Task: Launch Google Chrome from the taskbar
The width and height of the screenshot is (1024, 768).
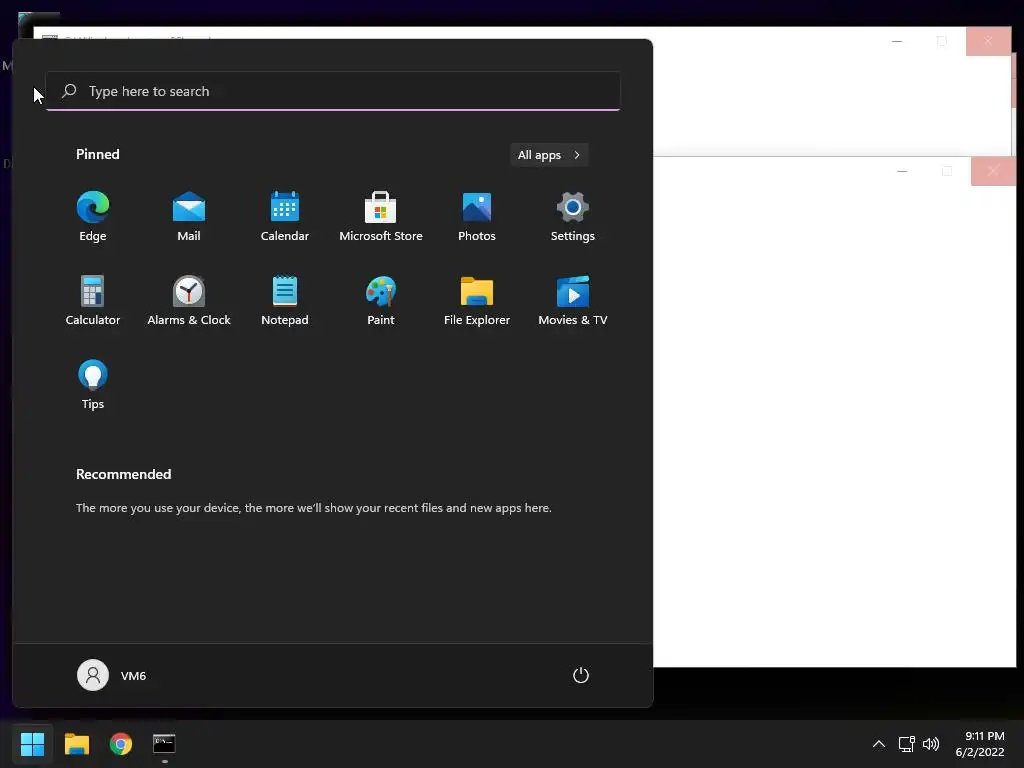Action: pos(120,744)
